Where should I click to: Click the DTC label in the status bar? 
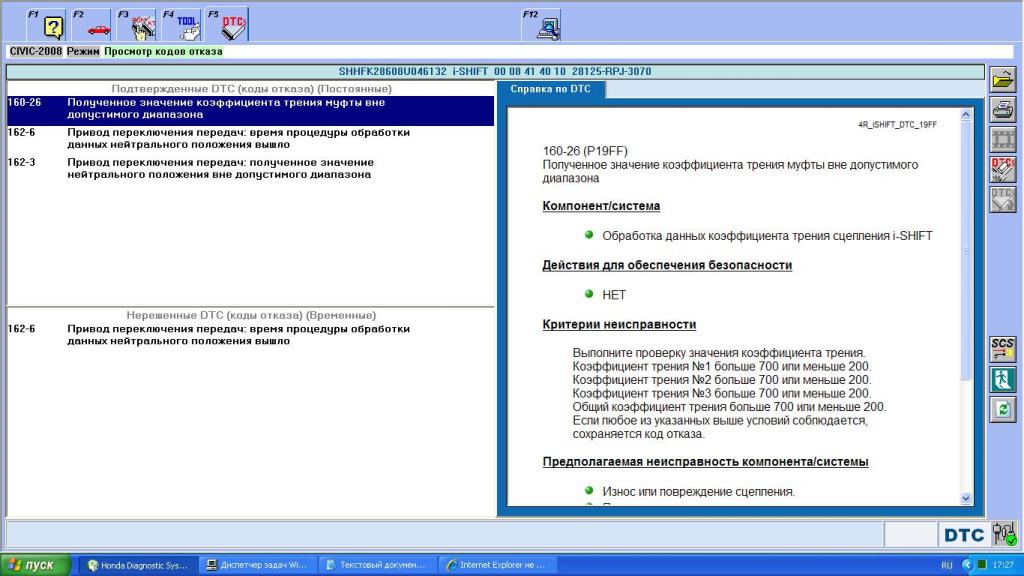(964, 536)
